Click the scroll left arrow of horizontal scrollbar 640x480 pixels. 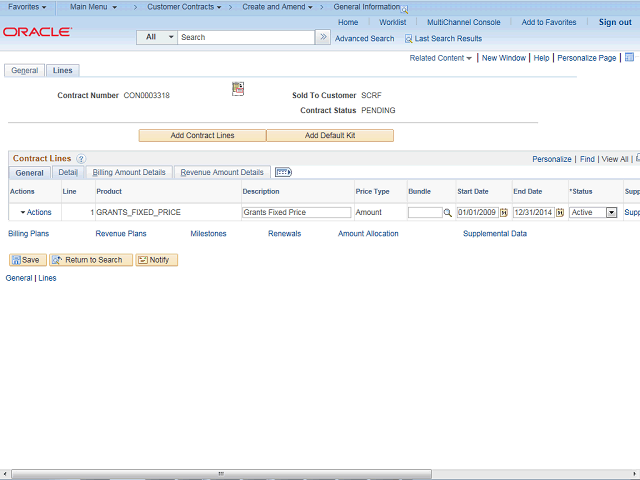point(4,473)
